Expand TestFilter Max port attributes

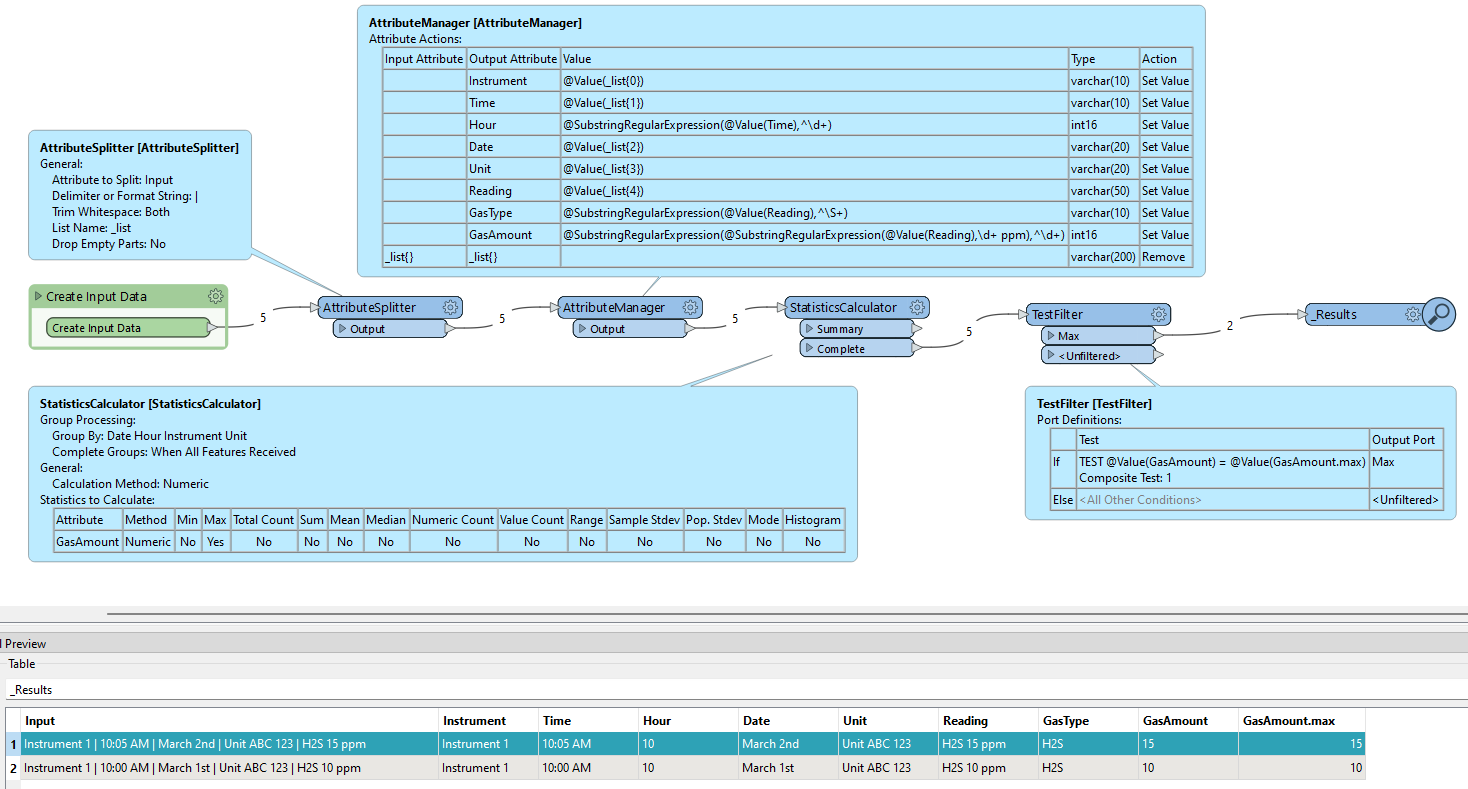tap(1050, 336)
